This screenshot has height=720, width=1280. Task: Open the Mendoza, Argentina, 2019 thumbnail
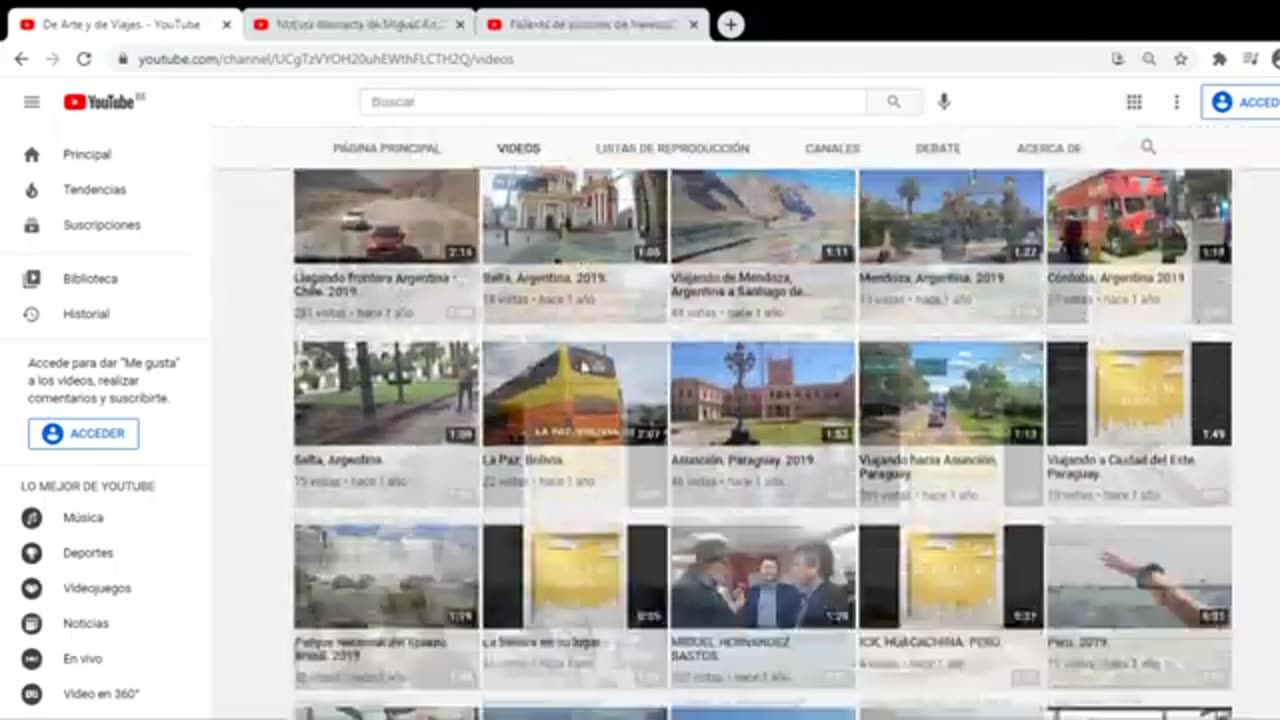click(951, 216)
